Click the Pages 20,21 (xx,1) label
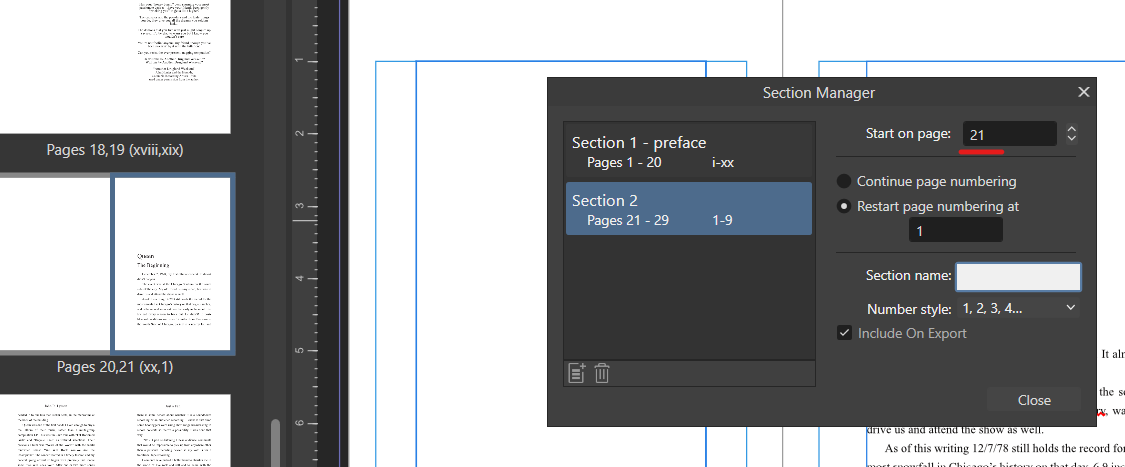 tap(115, 367)
